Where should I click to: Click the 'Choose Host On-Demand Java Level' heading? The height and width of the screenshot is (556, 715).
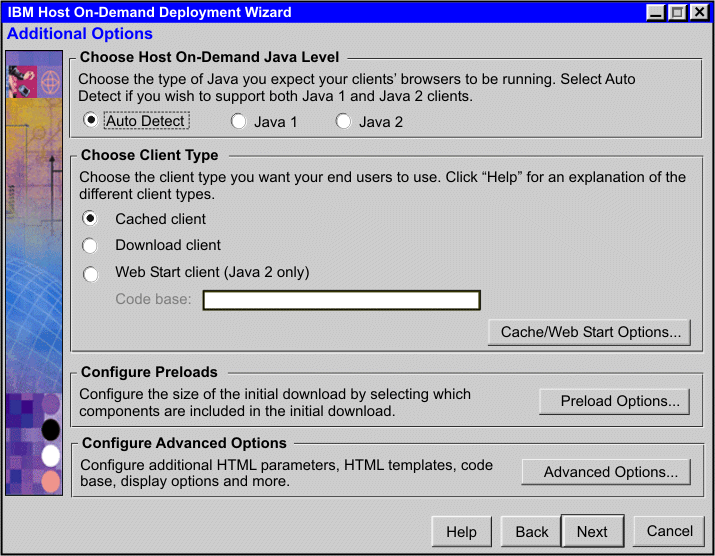(209, 57)
